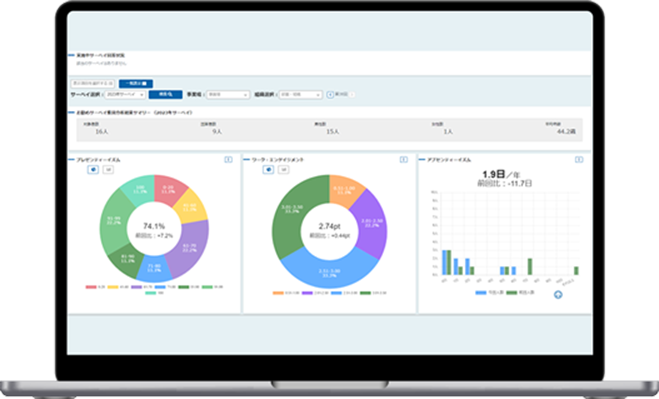This screenshot has height=399, width=659.
Task: Toggle the blue legend entry under Work Engagement chart
Action: coord(344,293)
